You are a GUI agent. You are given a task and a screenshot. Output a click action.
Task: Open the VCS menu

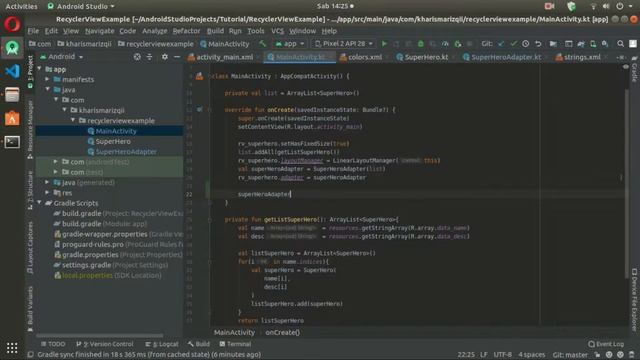(x=278, y=31)
